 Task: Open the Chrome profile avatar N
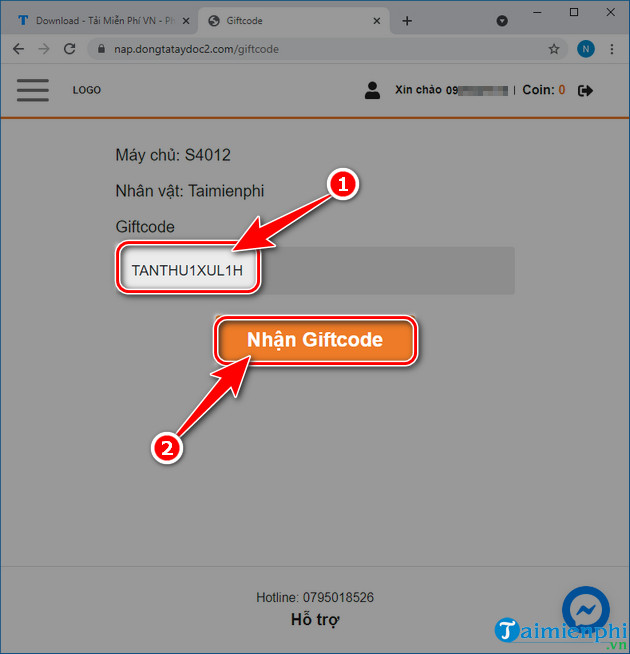(x=585, y=48)
